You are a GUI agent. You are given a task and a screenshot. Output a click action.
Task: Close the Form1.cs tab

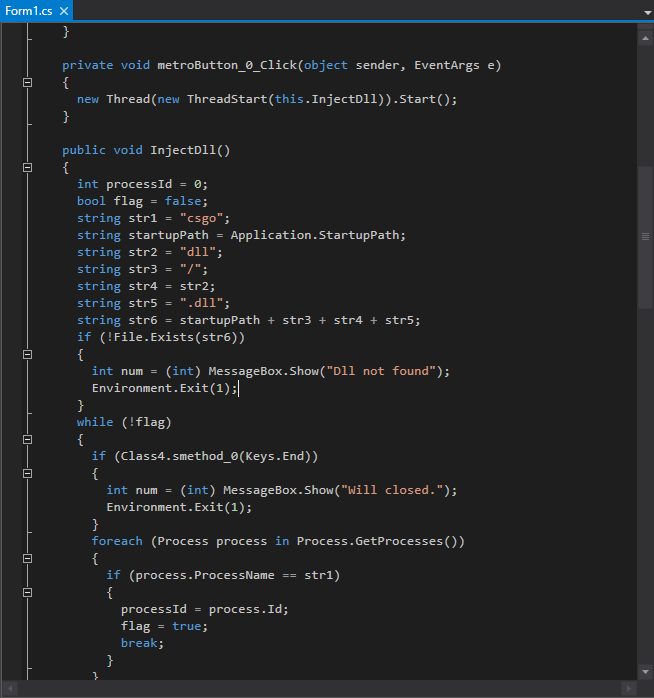point(64,11)
